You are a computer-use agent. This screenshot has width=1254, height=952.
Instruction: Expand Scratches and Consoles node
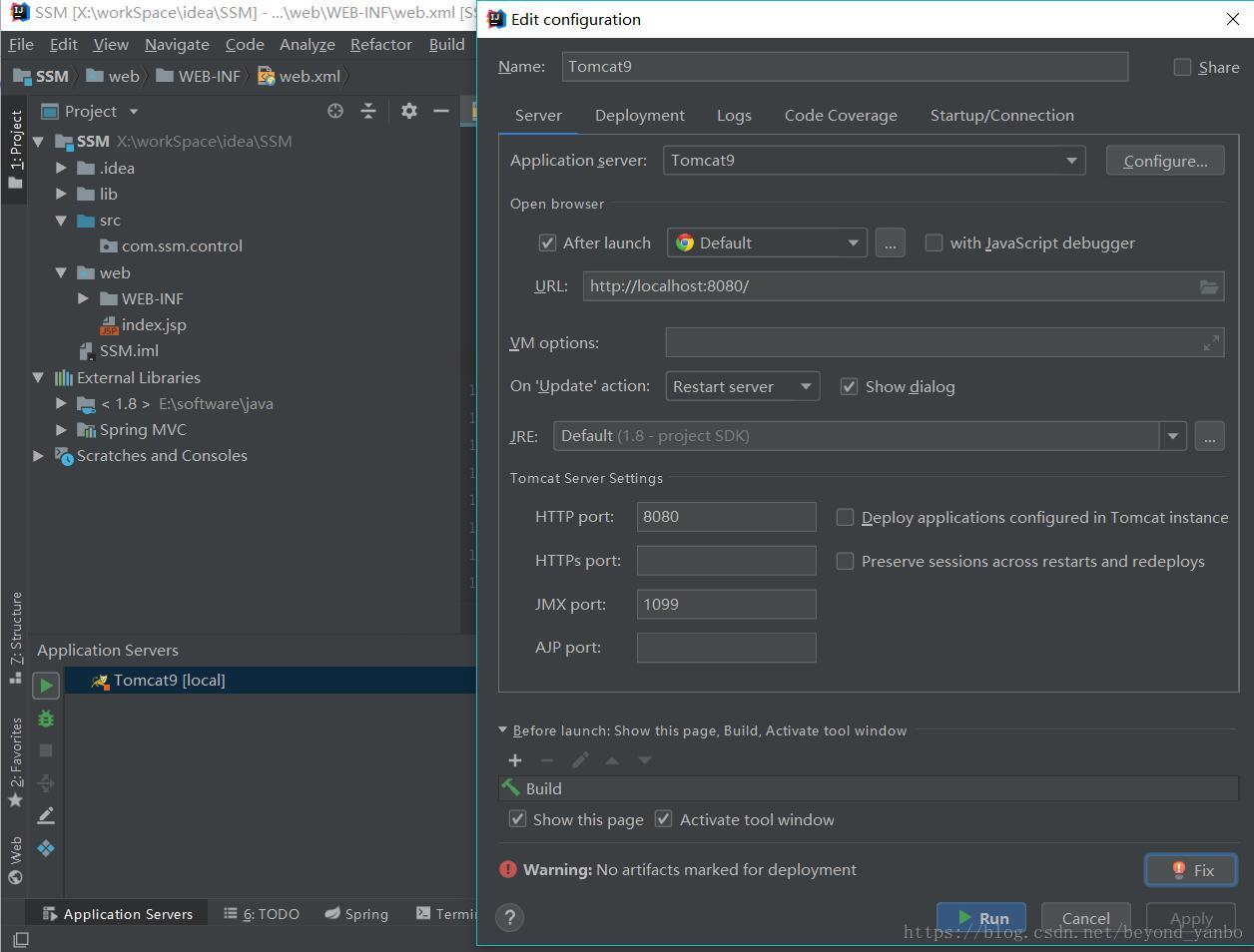tap(38, 455)
